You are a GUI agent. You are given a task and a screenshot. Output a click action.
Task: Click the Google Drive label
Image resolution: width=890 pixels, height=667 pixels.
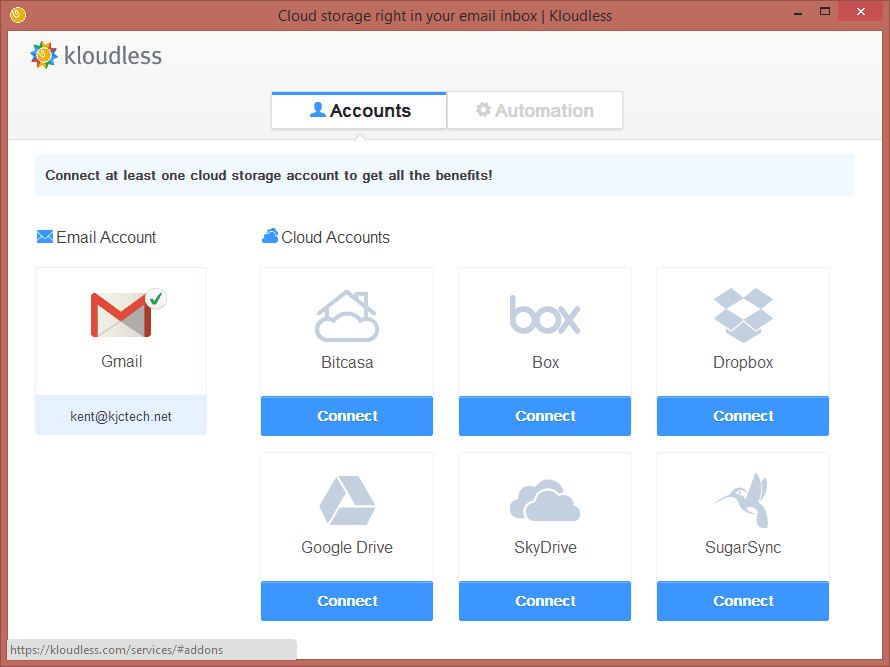point(347,547)
